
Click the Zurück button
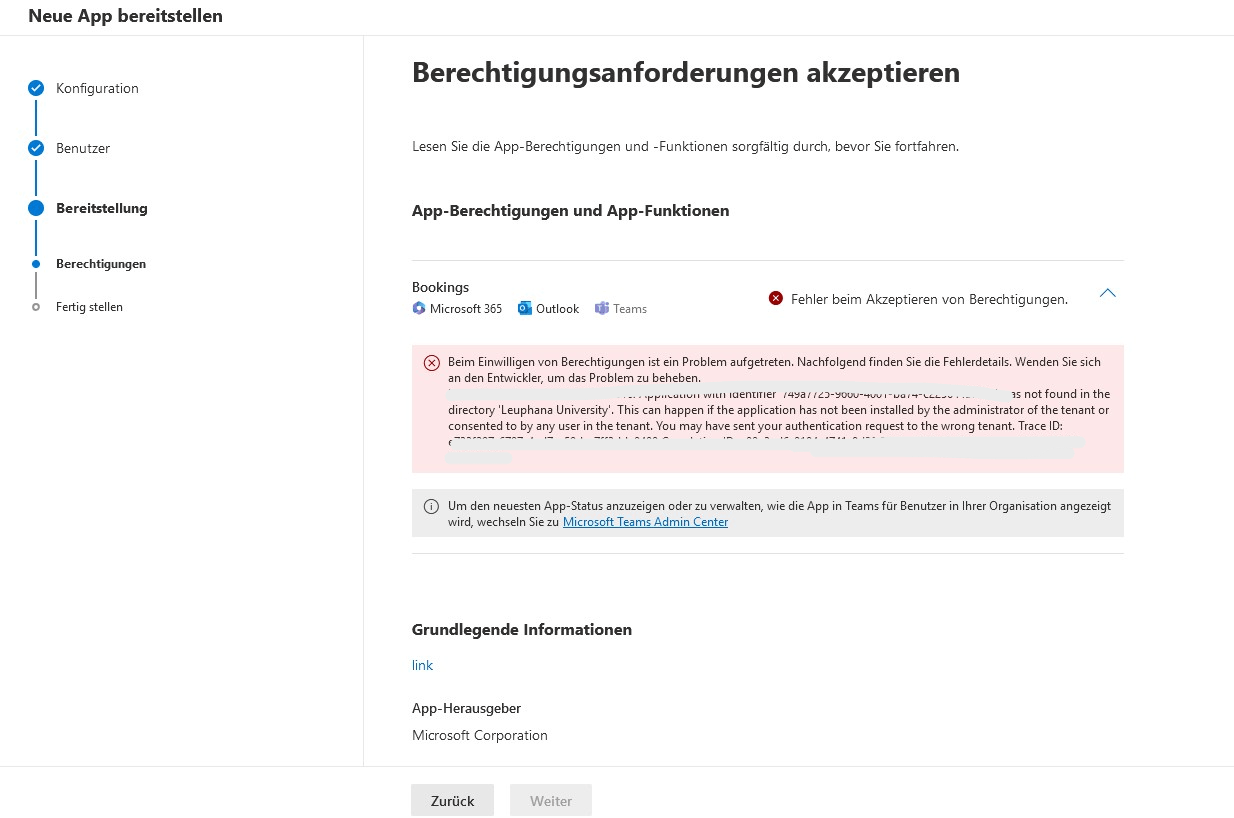(452, 801)
